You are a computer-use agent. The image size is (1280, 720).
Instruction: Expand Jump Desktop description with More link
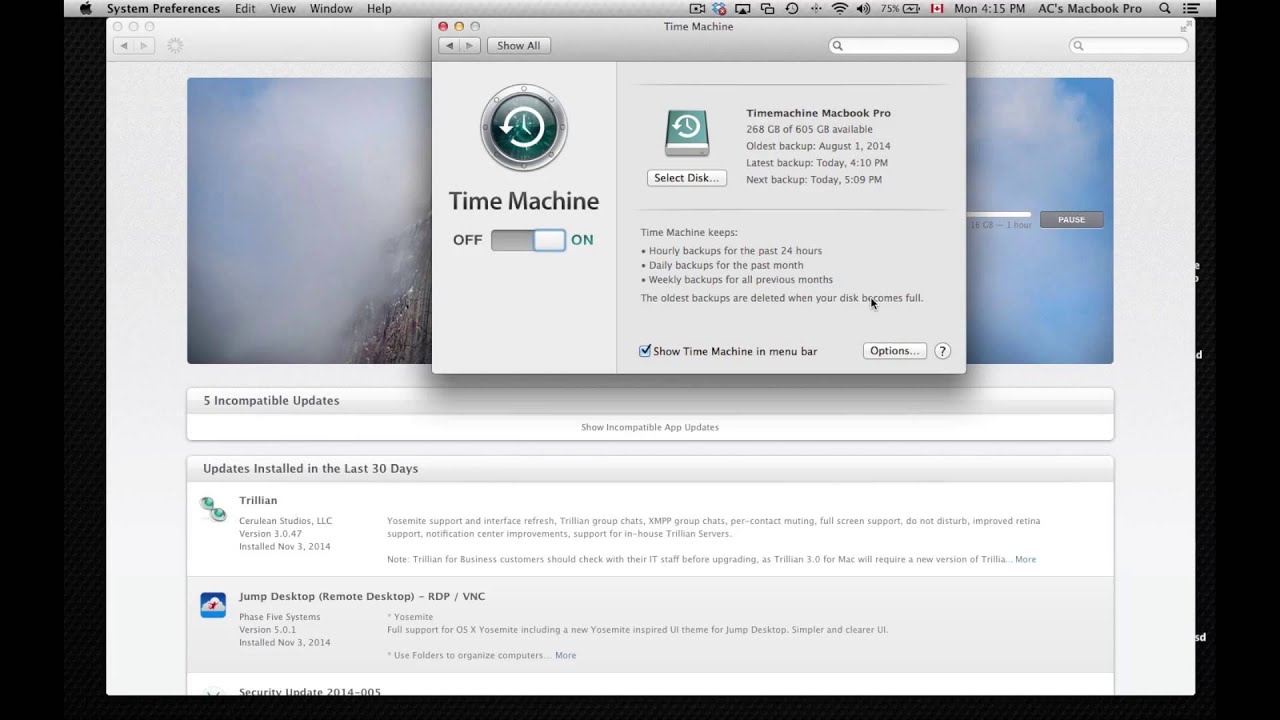click(x=565, y=655)
